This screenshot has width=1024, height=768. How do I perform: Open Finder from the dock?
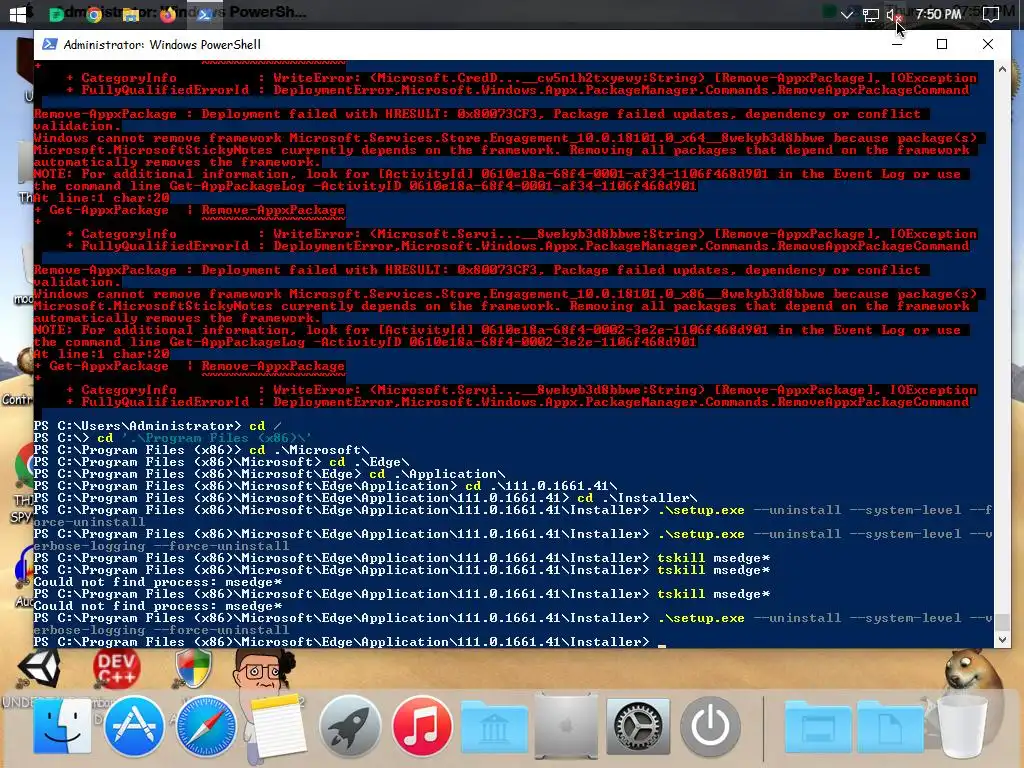(x=62, y=726)
